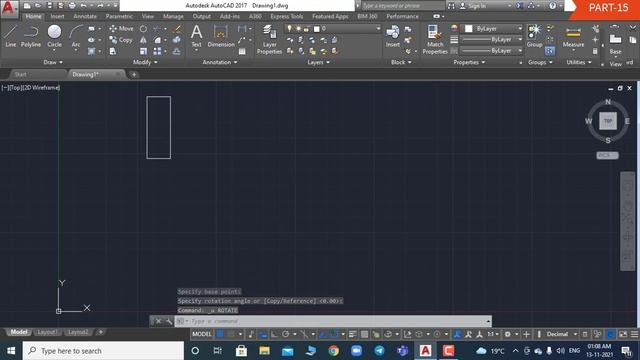The image size is (640, 360).
Task: Click the Rotate tool icon
Action: pyautogui.click(x=143, y=29)
